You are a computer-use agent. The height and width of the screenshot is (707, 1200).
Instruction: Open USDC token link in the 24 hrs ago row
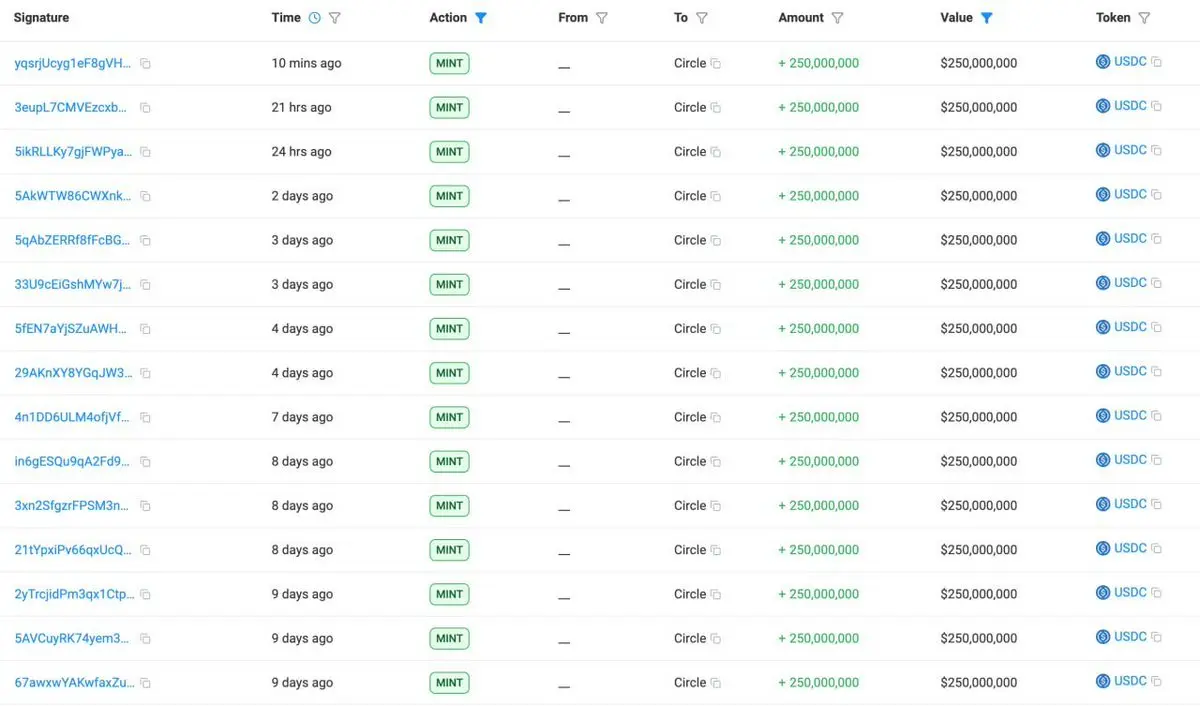pyautogui.click(x=1130, y=150)
